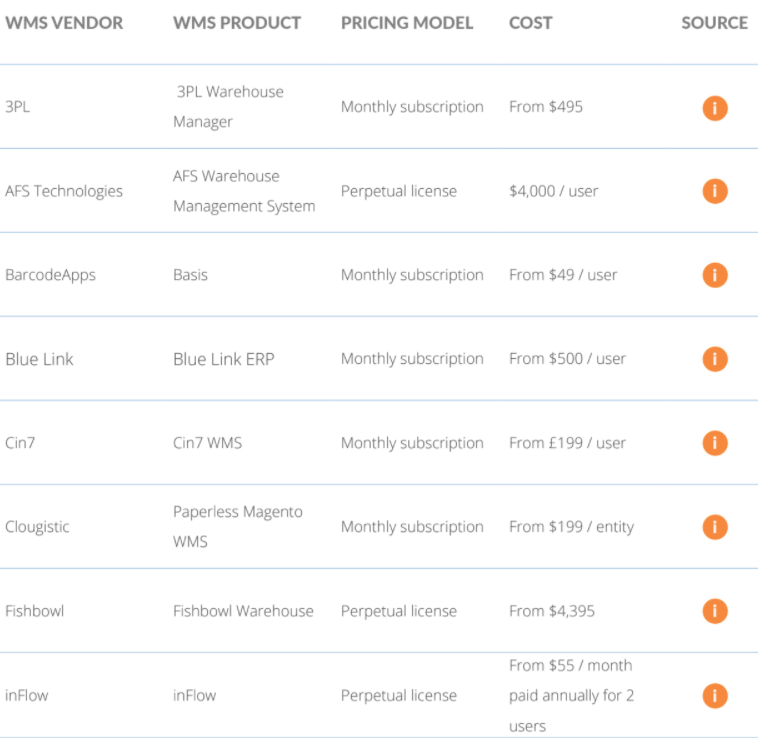758x738 pixels.
Task: Click the 3PL Warehouse Manager product
Action: click(x=228, y=107)
